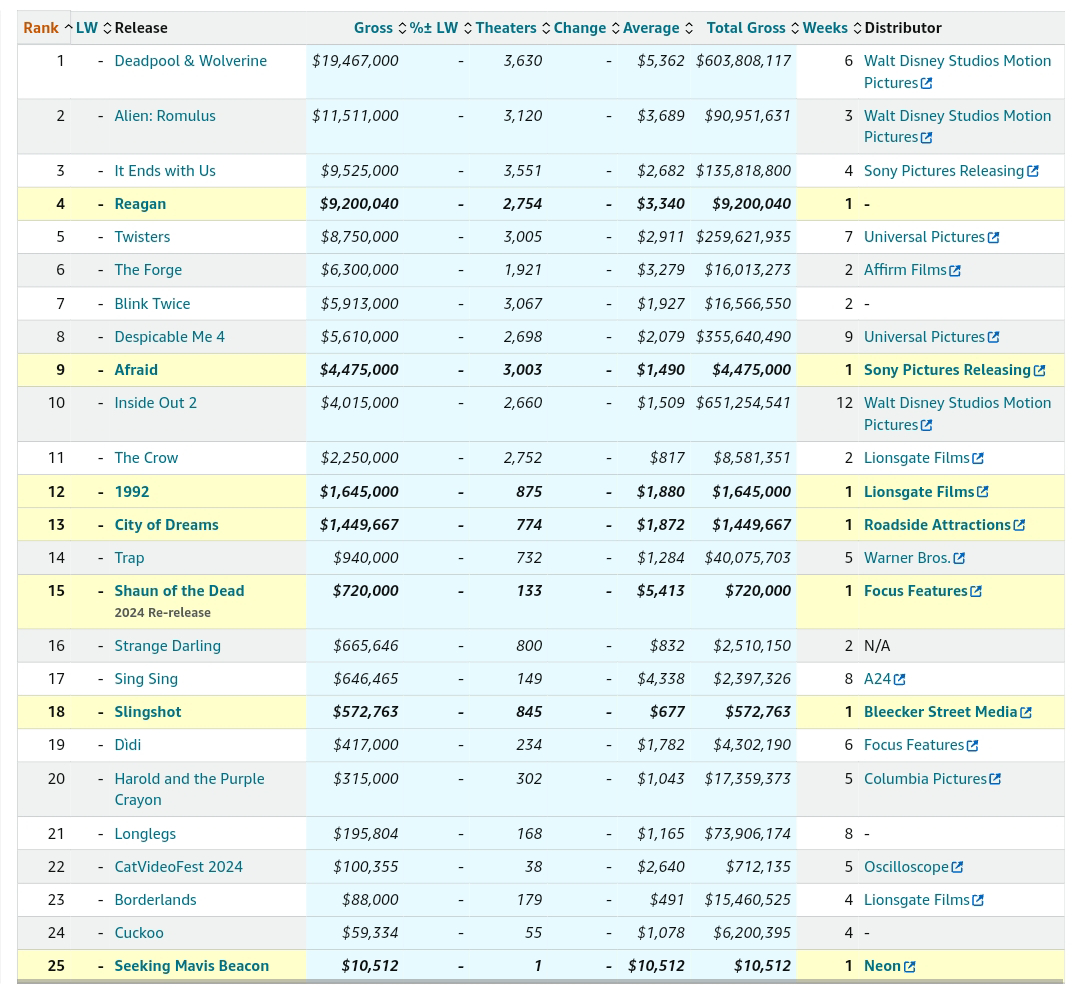
Task: Click external link icon in Deadpool & Wolverine row
Action: [x=926, y=83]
